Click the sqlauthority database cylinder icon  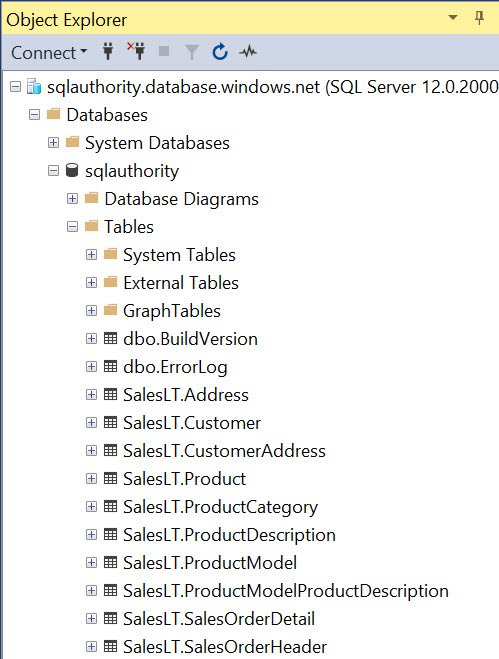coord(72,170)
